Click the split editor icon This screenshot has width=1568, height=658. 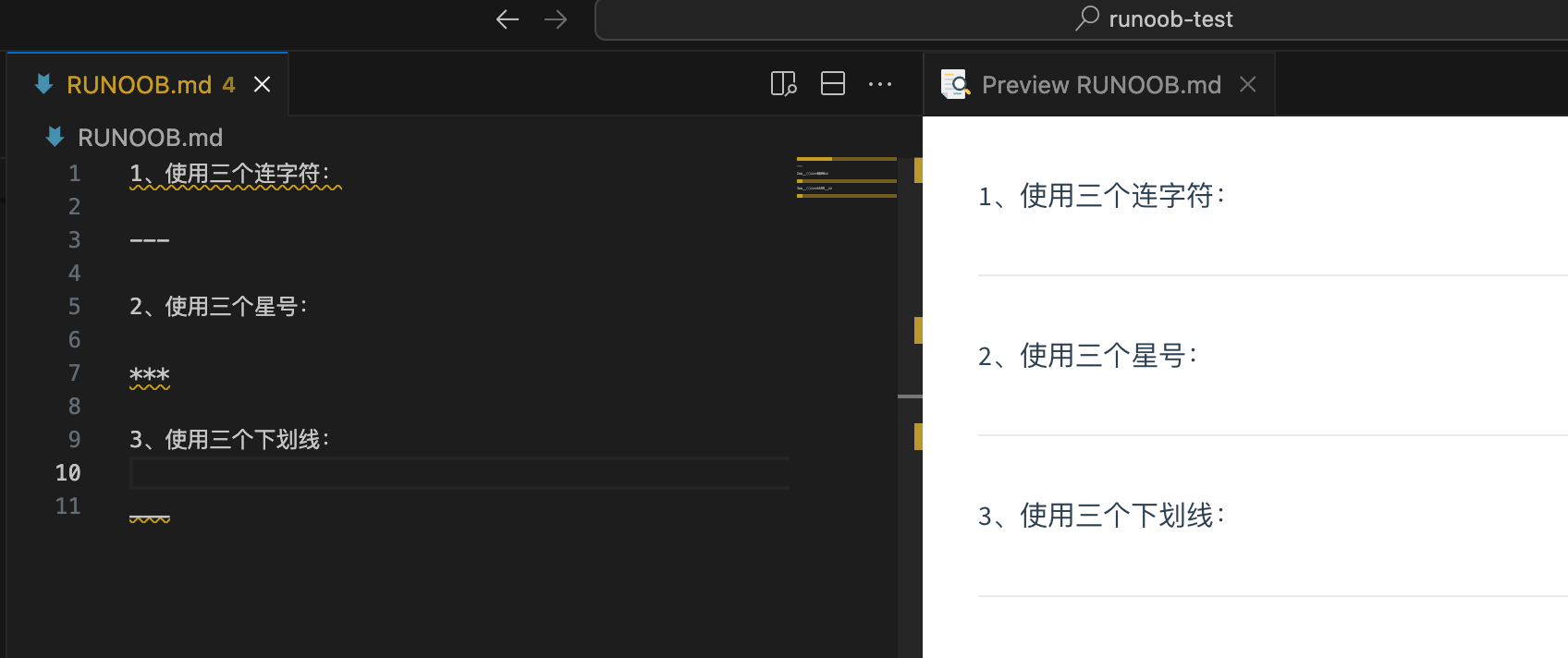(x=833, y=84)
